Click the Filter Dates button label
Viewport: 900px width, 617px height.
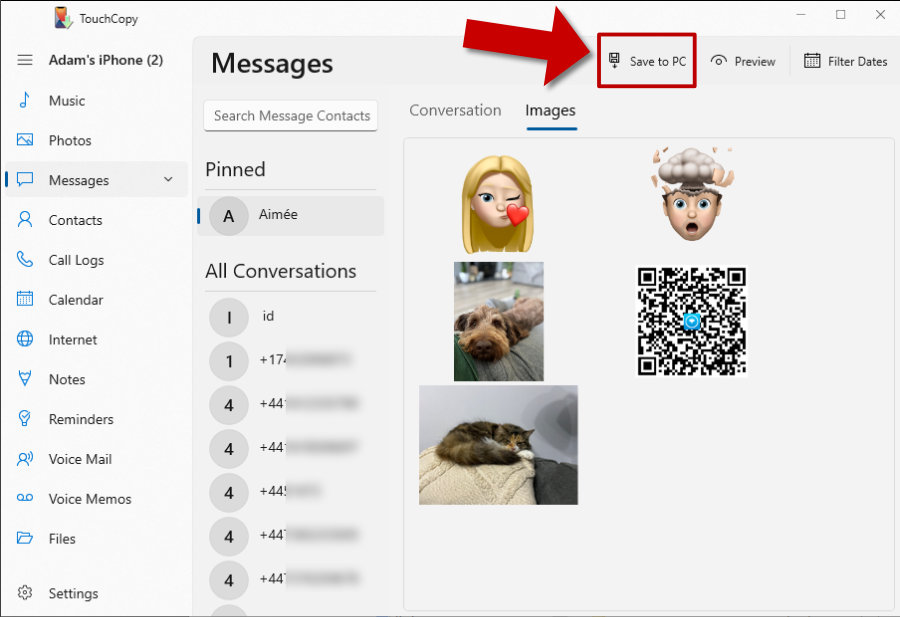858,61
